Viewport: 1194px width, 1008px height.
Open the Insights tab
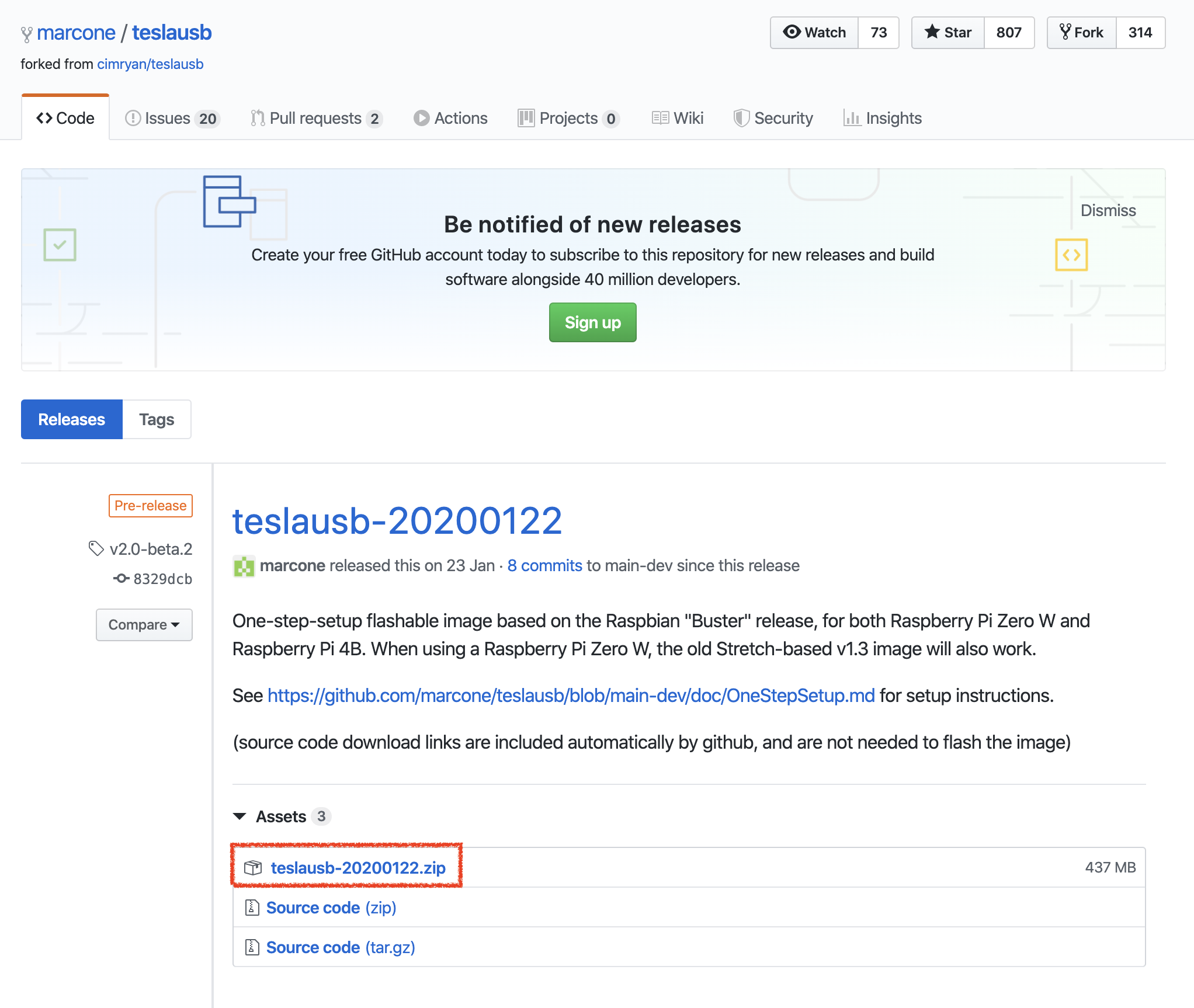[x=883, y=119]
